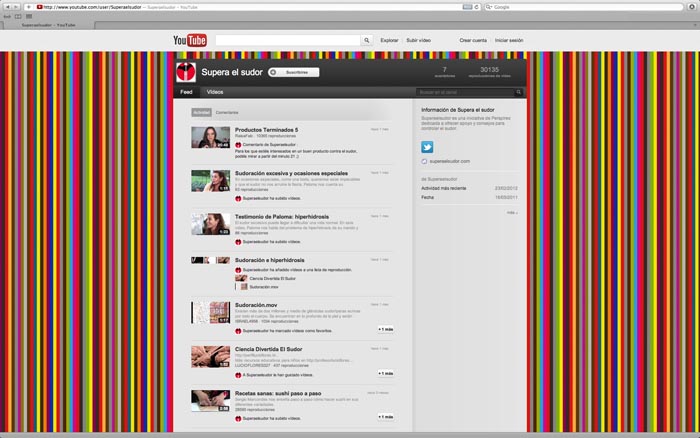Switch to the Feed tab
This screenshot has height=438, width=700.
(x=186, y=92)
